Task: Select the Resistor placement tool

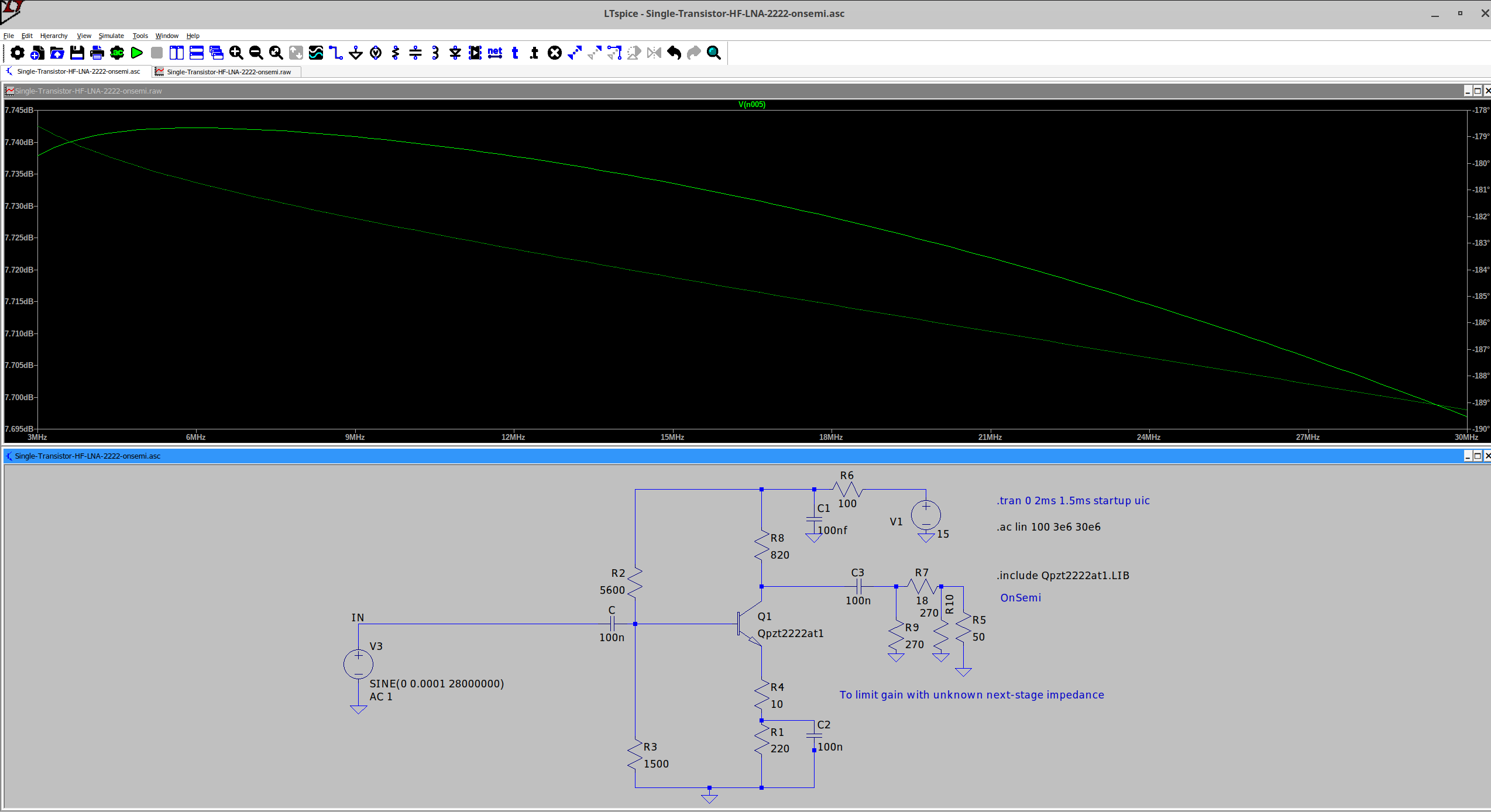Action: (x=396, y=53)
